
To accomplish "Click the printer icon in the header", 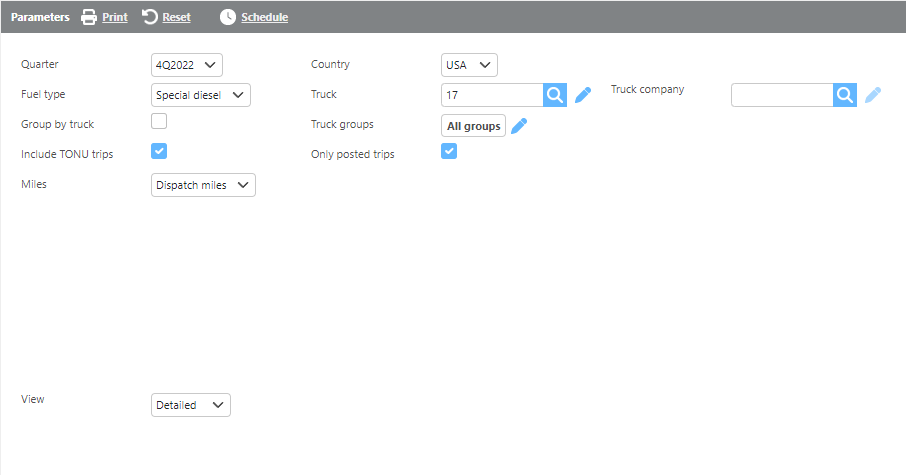I will 89,17.
